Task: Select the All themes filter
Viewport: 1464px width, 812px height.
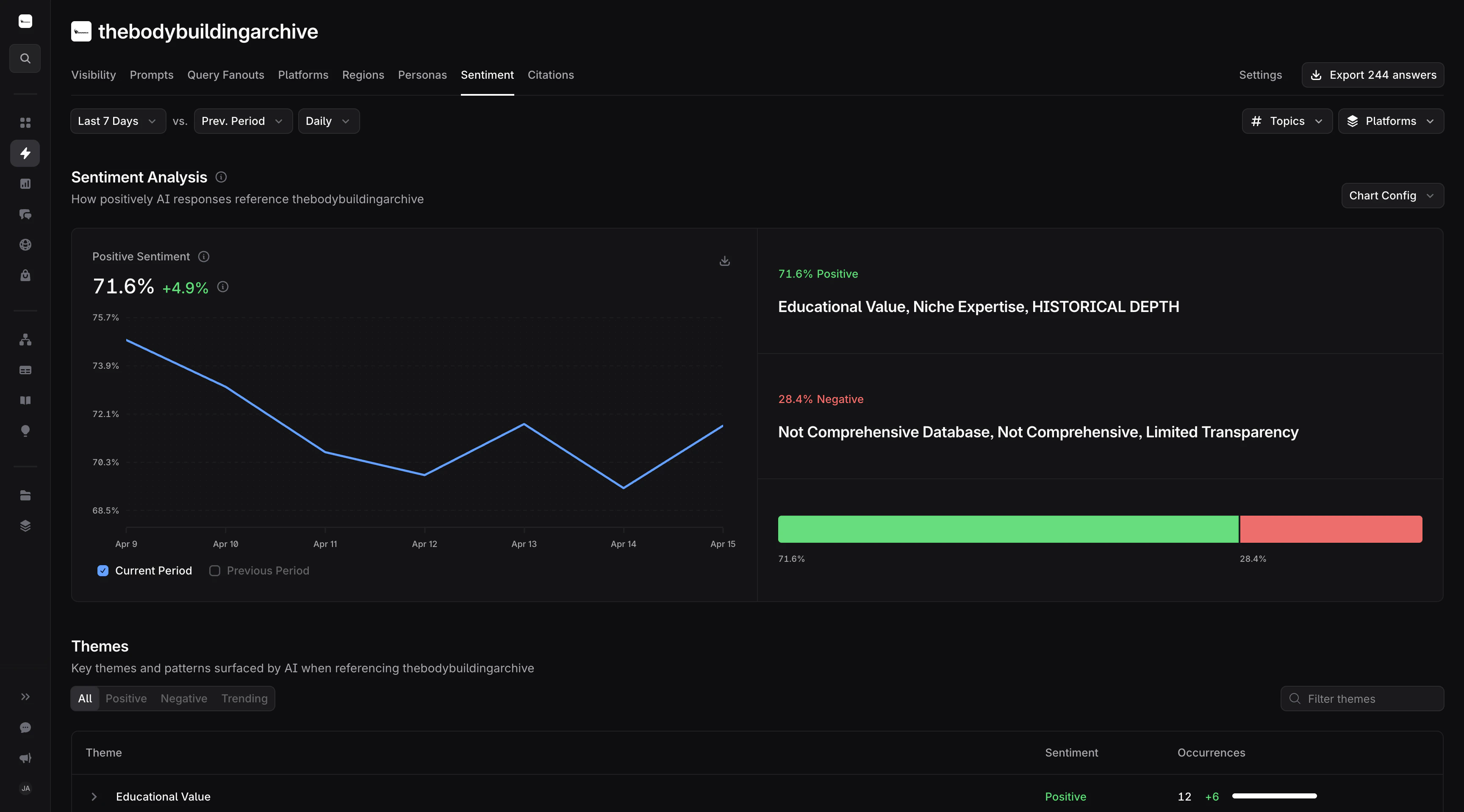Action: click(85, 699)
